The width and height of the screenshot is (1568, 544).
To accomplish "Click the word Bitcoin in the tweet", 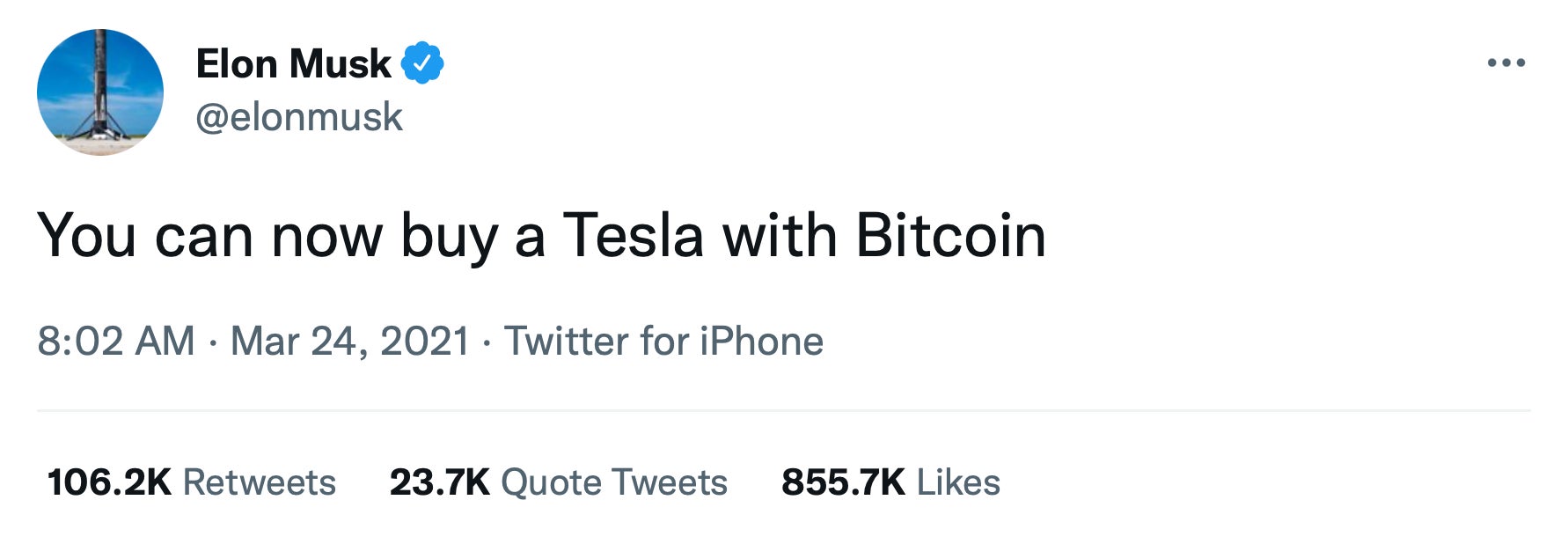I will [950, 236].
